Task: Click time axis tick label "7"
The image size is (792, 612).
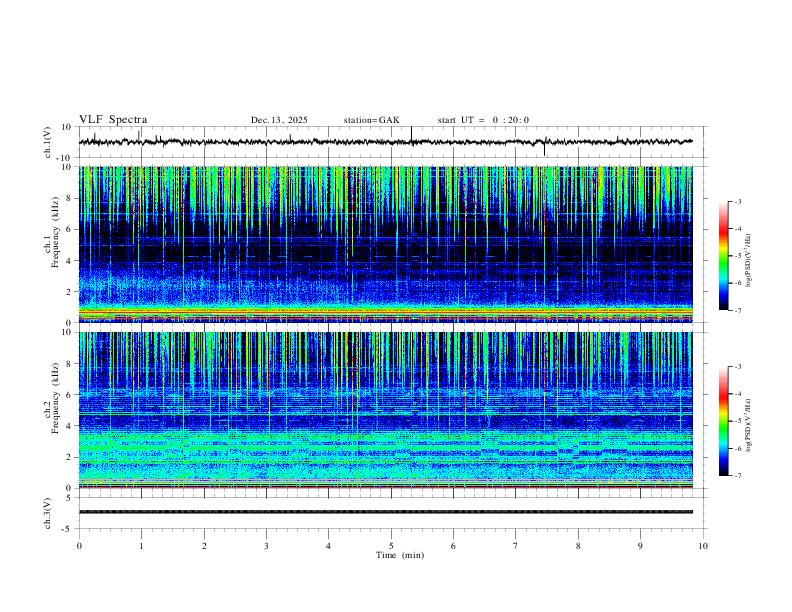Action: [x=516, y=546]
